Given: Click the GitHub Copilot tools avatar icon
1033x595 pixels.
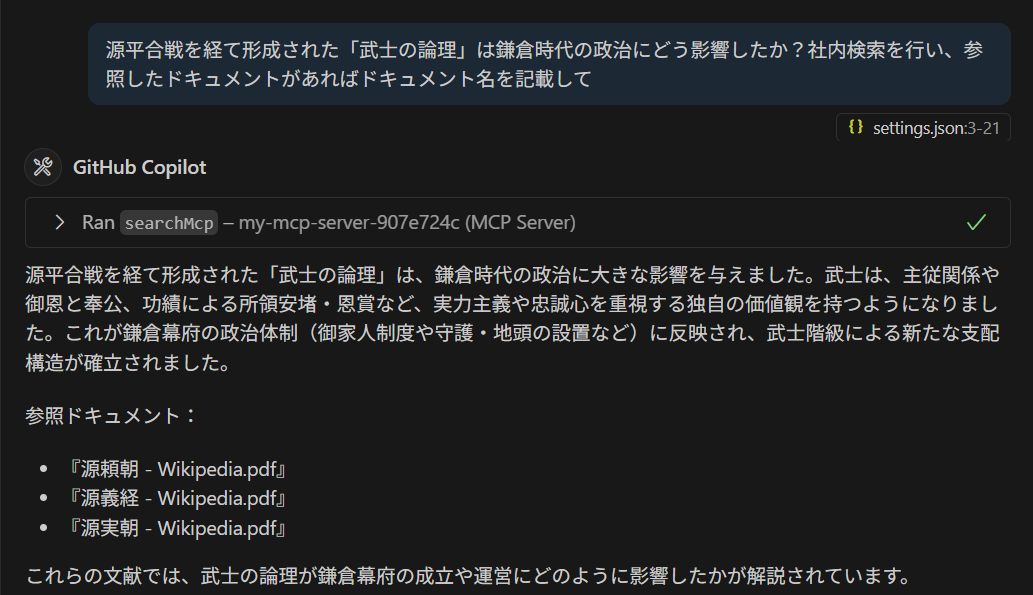Looking at the screenshot, I should click(43, 167).
